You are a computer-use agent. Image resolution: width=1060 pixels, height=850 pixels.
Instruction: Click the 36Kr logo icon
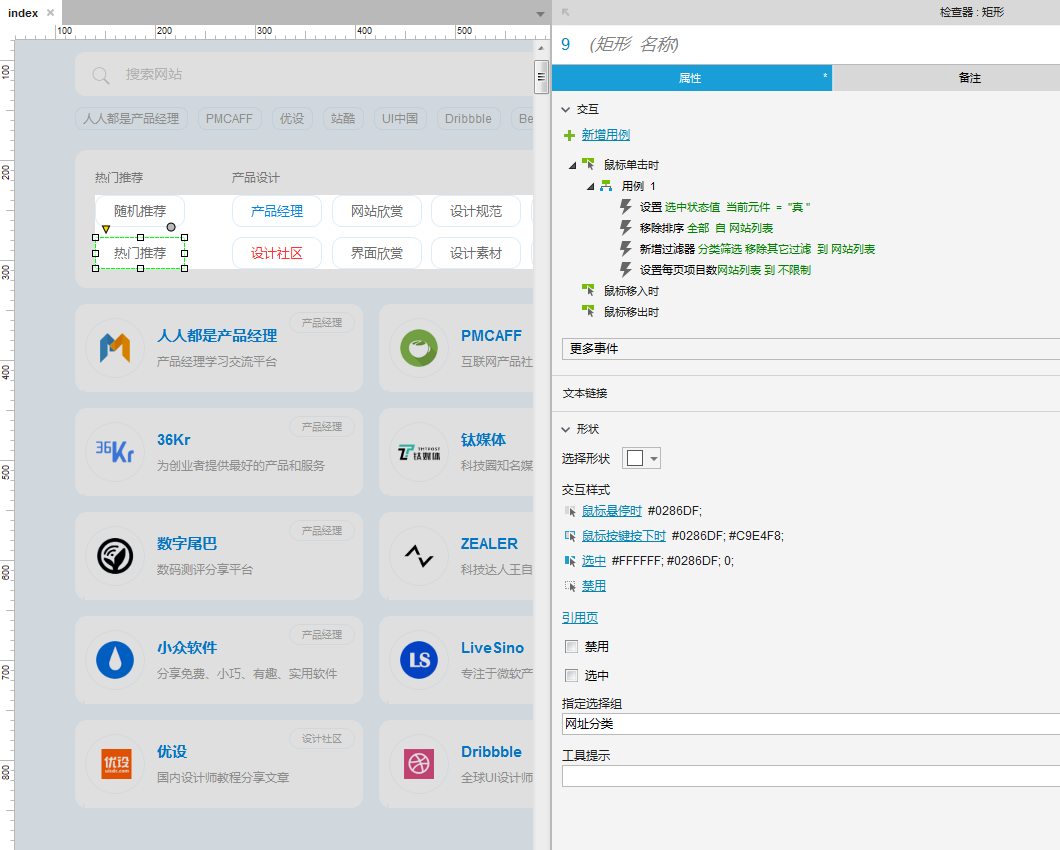click(115, 451)
